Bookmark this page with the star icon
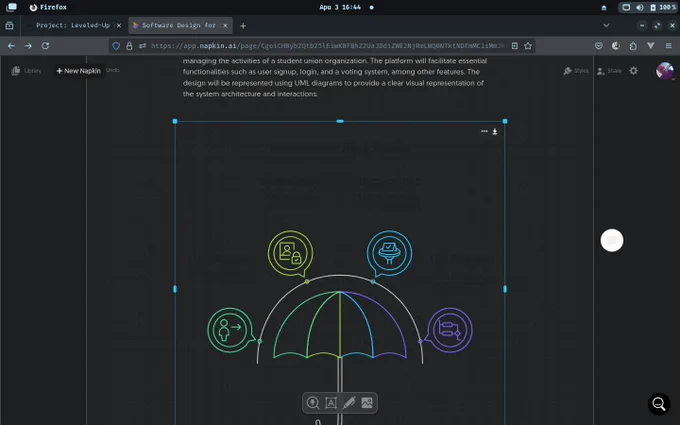The image size is (680, 425). click(x=528, y=46)
